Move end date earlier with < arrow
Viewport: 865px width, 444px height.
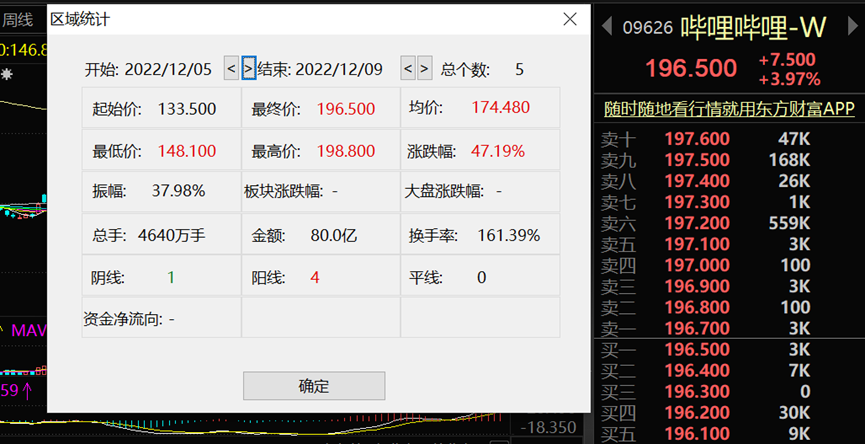click(x=408, y=68)
